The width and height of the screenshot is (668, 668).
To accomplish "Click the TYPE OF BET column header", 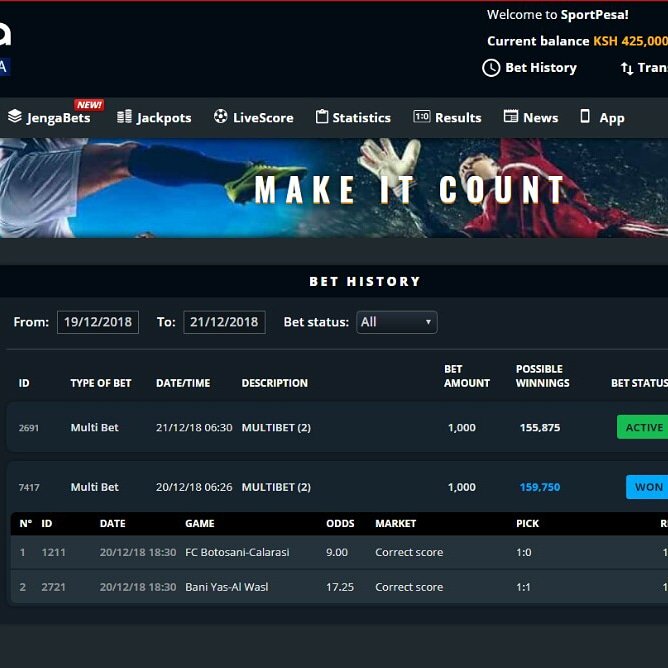I will point(101,383).
